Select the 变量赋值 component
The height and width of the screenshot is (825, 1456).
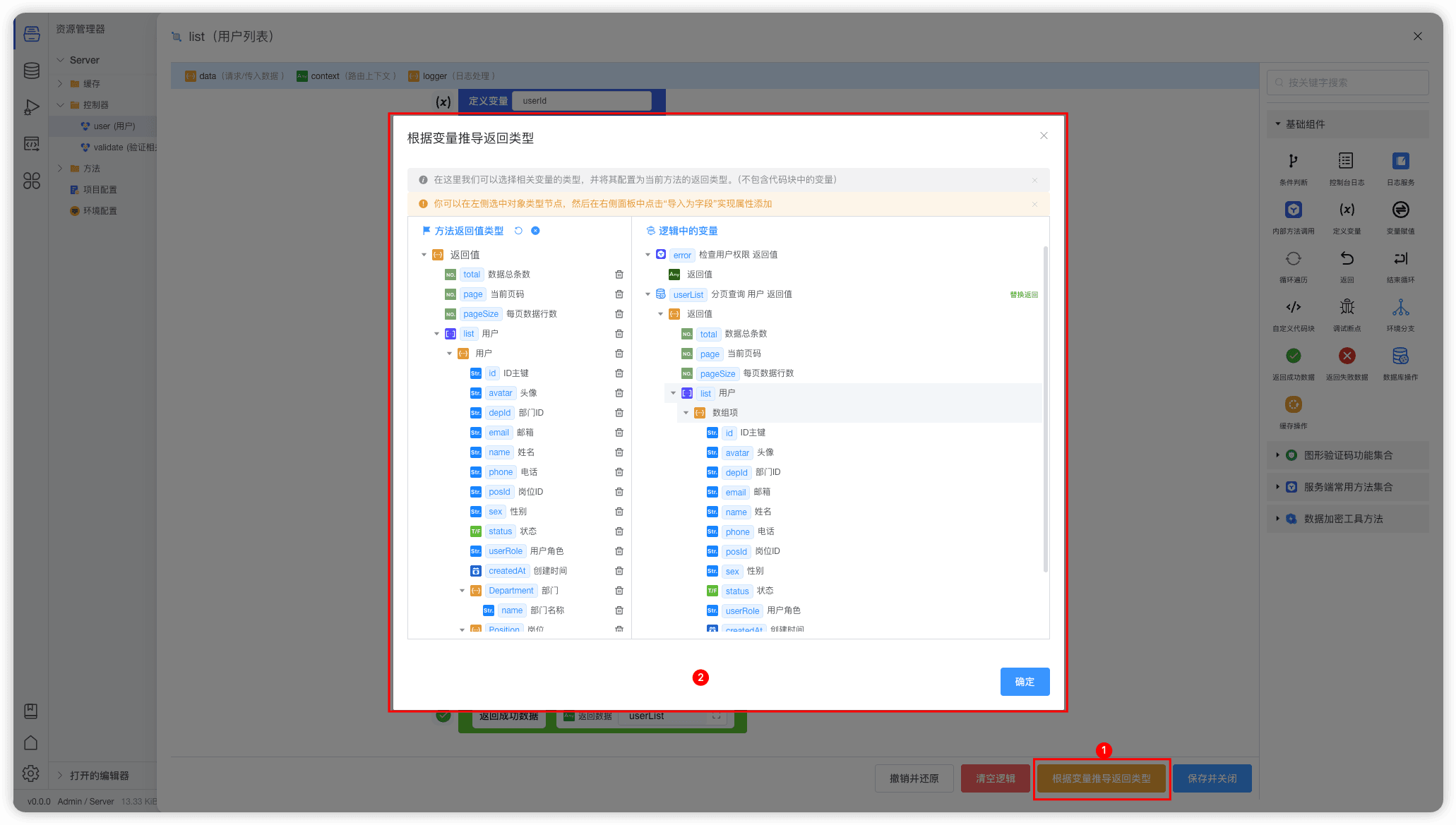(1400, 218)
